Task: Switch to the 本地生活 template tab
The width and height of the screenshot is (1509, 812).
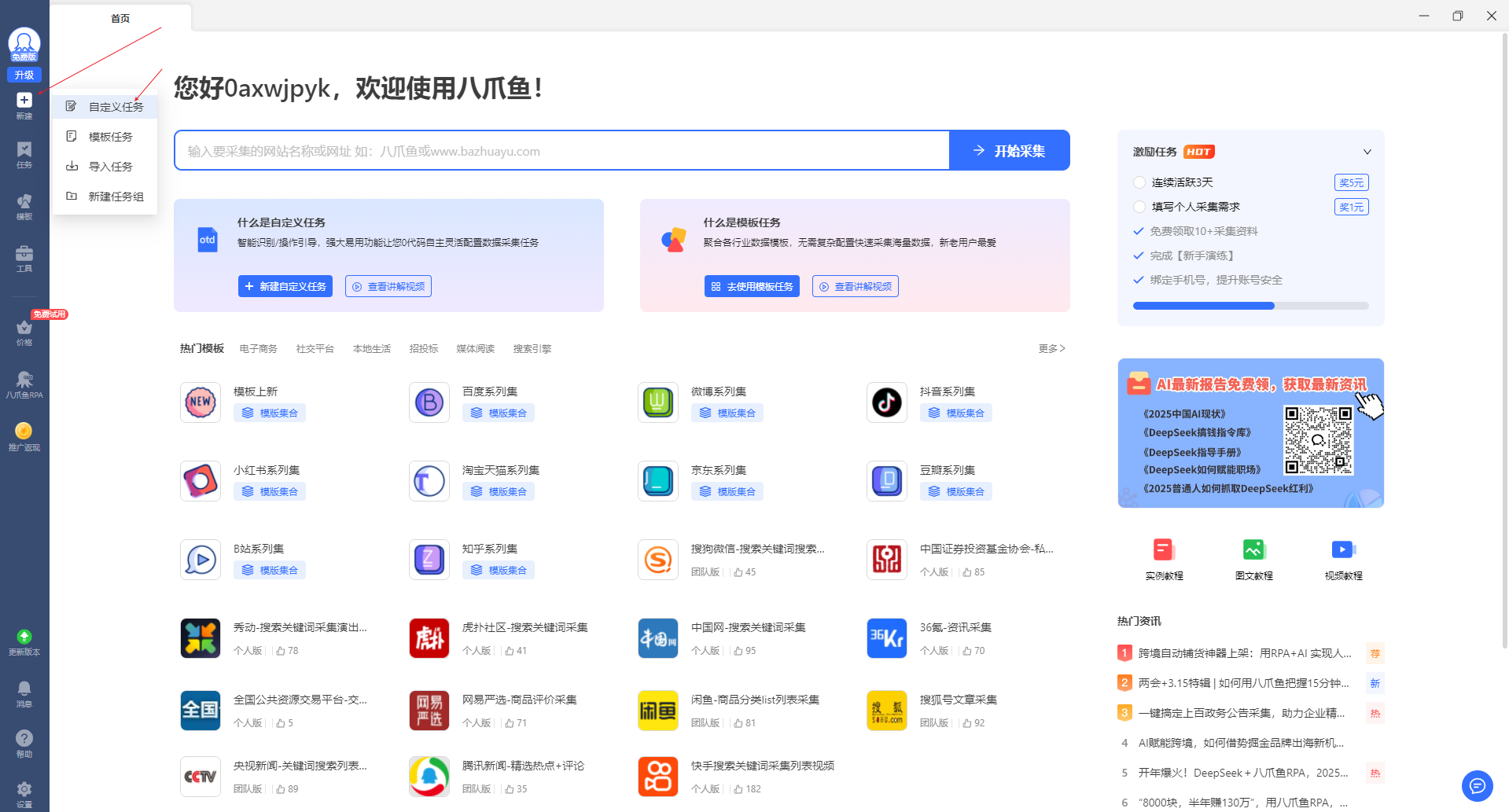Action: point(372,348)
